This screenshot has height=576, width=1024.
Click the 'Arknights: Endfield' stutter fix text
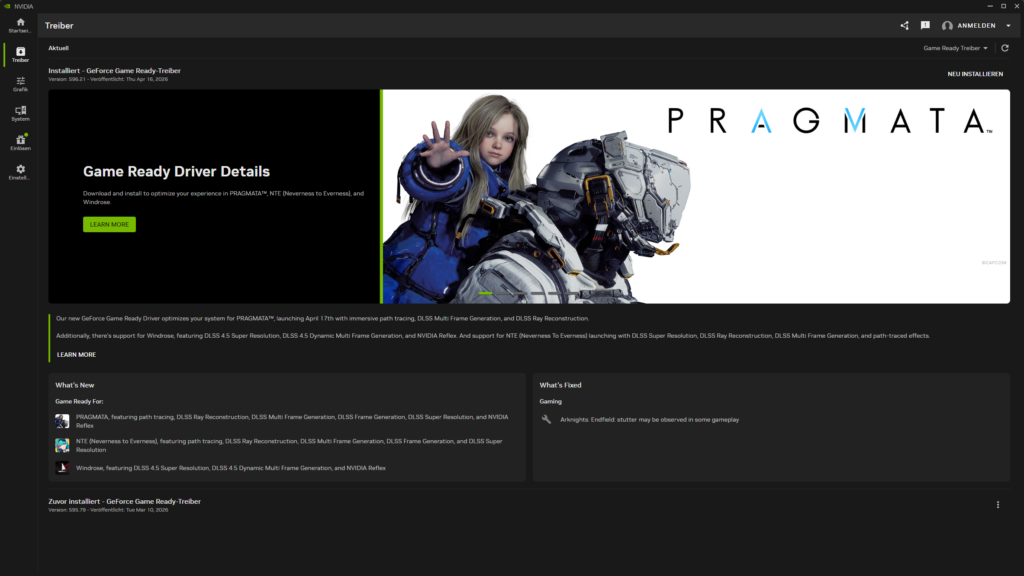(650, 420)
